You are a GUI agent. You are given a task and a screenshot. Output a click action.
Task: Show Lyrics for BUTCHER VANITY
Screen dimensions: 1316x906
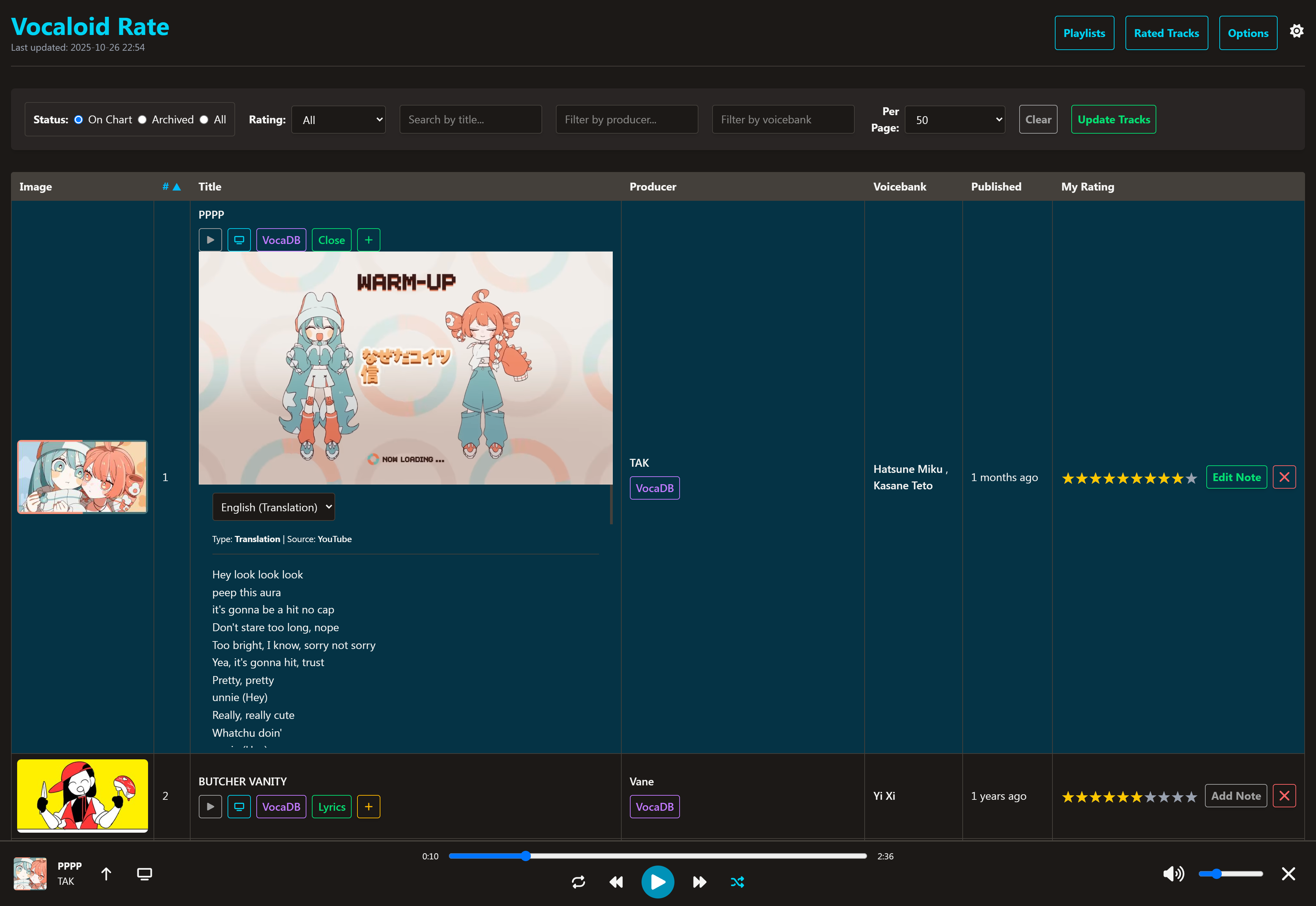pos(331,807)
